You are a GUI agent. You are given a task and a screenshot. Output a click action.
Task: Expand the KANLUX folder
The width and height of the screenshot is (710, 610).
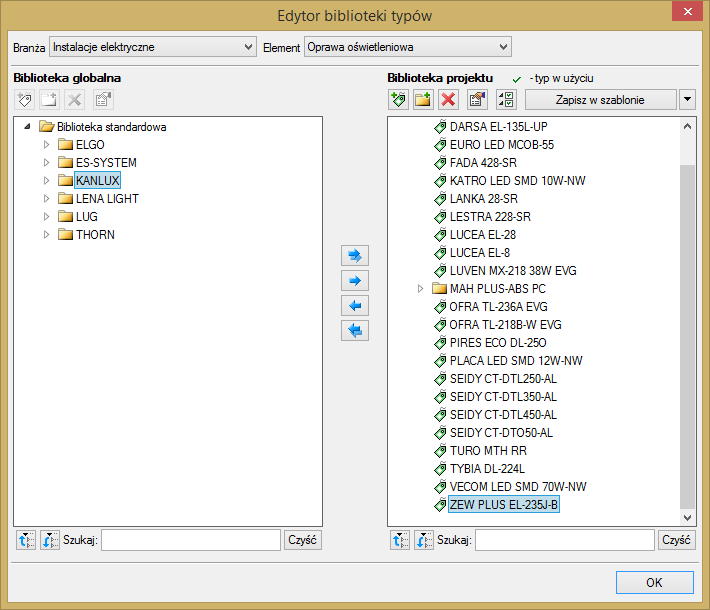coord(46,181)
